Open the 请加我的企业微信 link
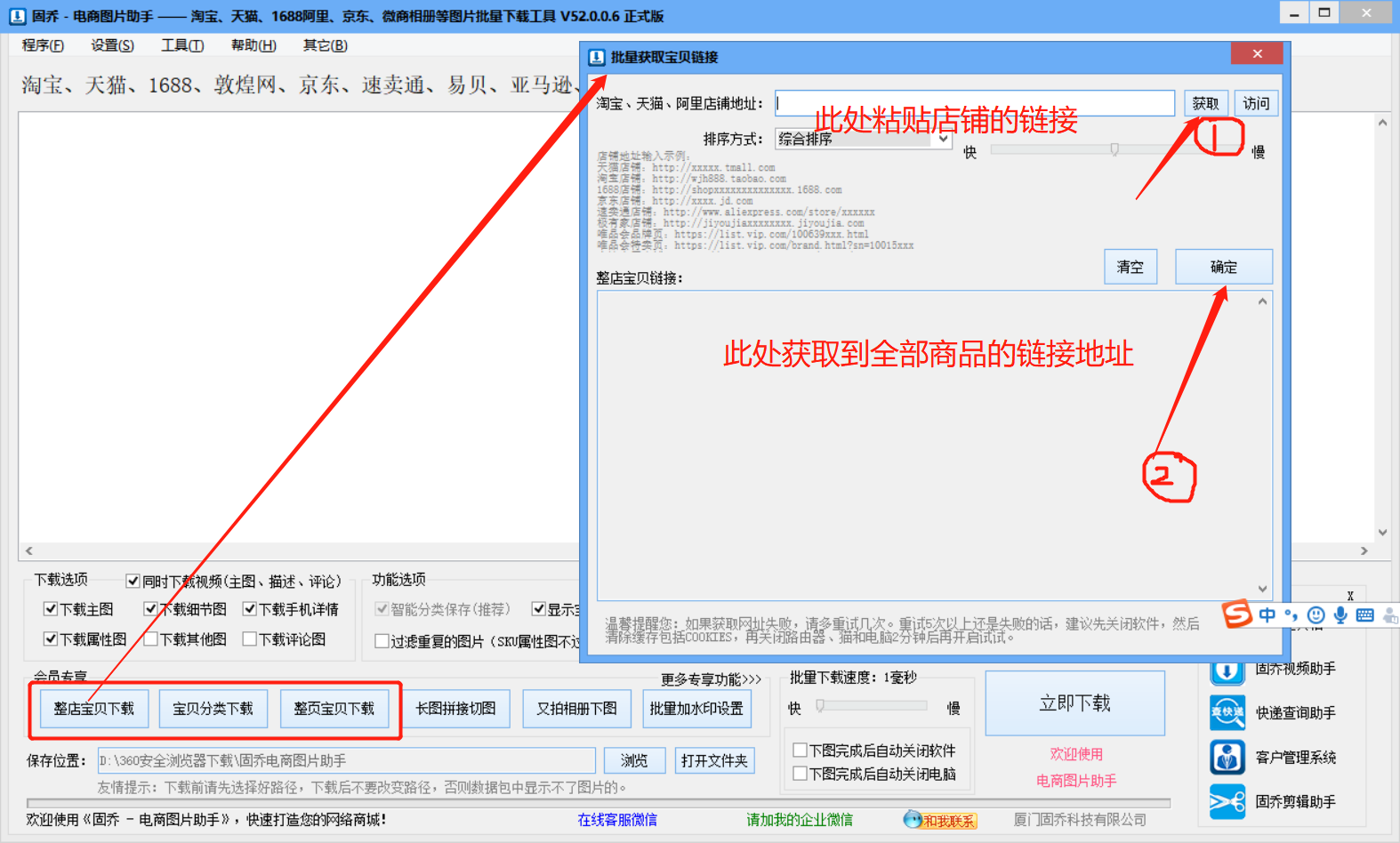 800,820
